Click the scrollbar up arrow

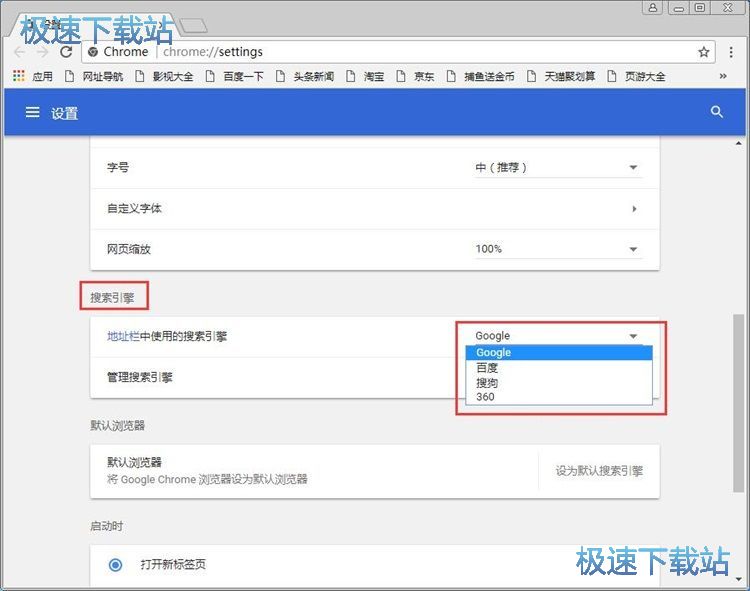tap(739, 143)
